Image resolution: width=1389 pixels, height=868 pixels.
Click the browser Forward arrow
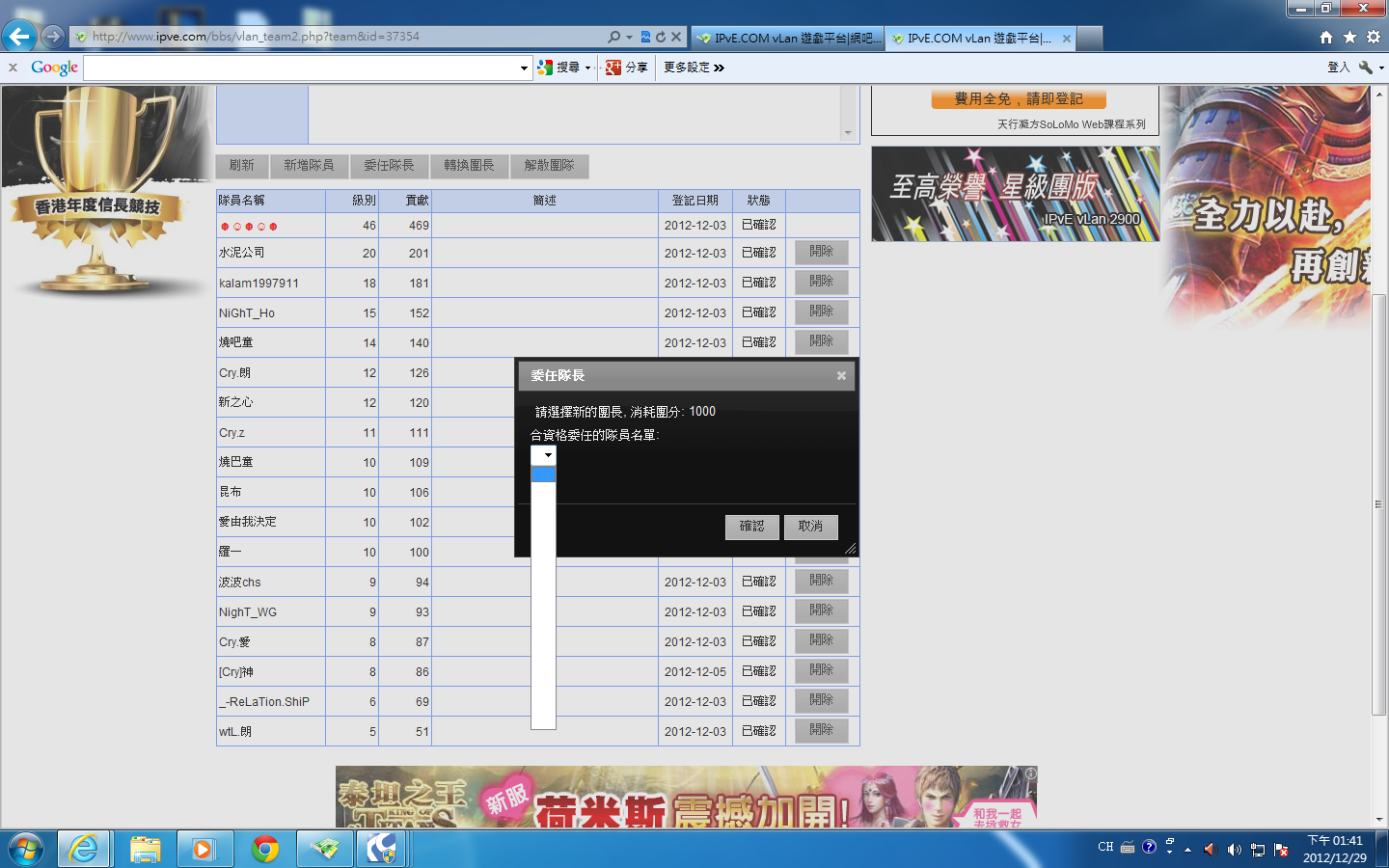(53, 37)
